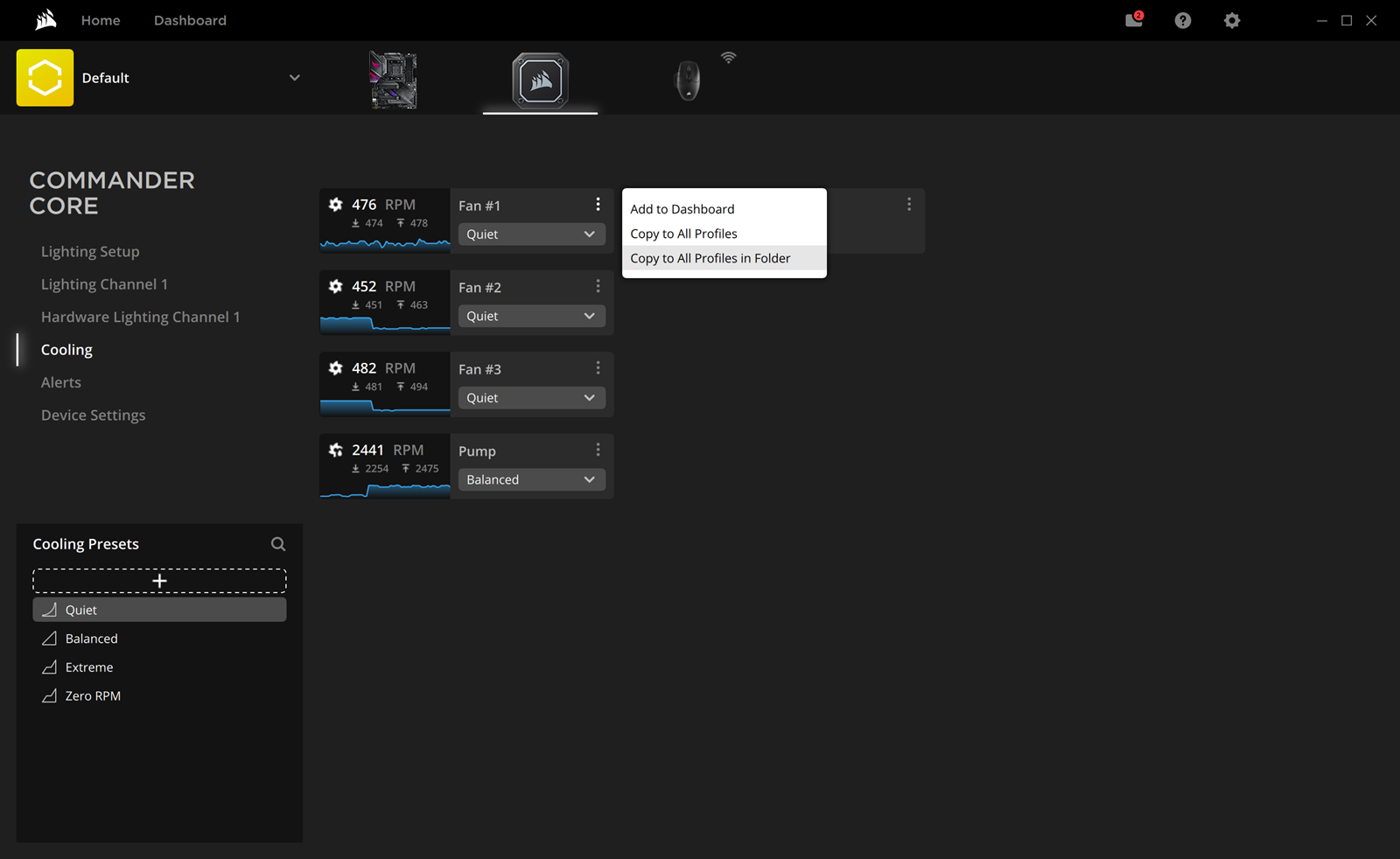1400x859 pixels.
Task: Click the Fan #1 fan icon
Action: tap(335, 205)
